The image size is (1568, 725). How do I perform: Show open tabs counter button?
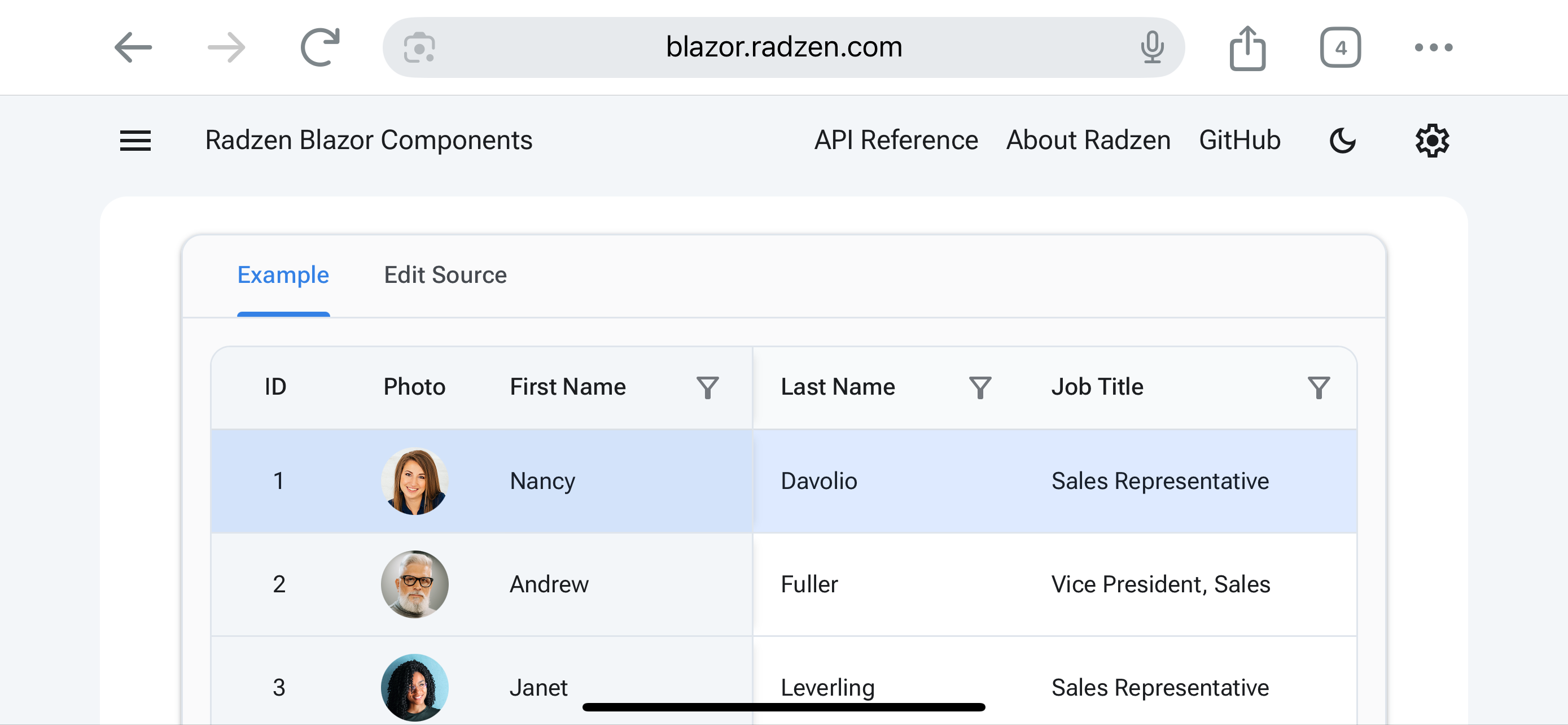(x=1341, y=47)
